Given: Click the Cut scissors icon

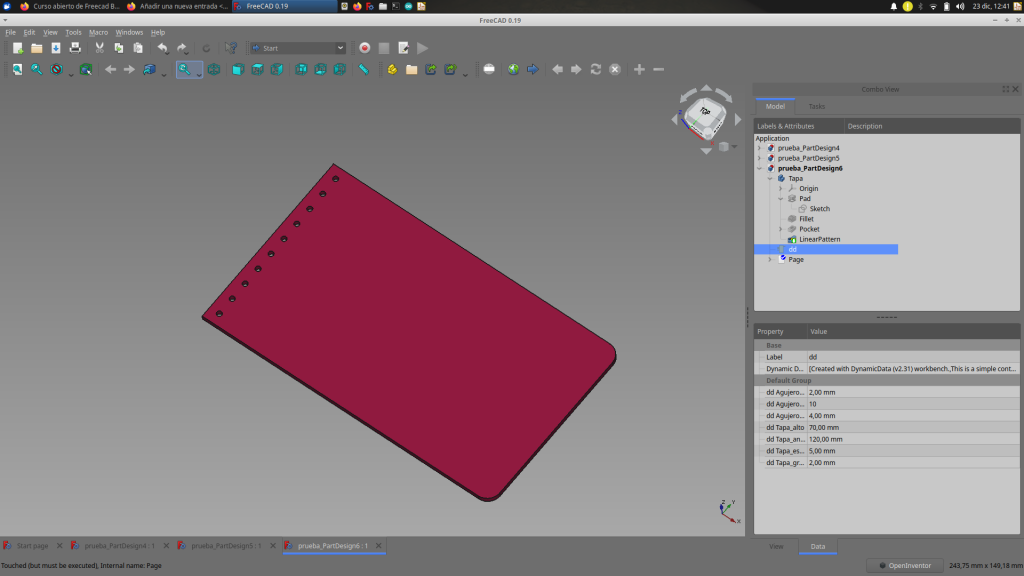Looking at the screenshot, I should pos(100,48).
